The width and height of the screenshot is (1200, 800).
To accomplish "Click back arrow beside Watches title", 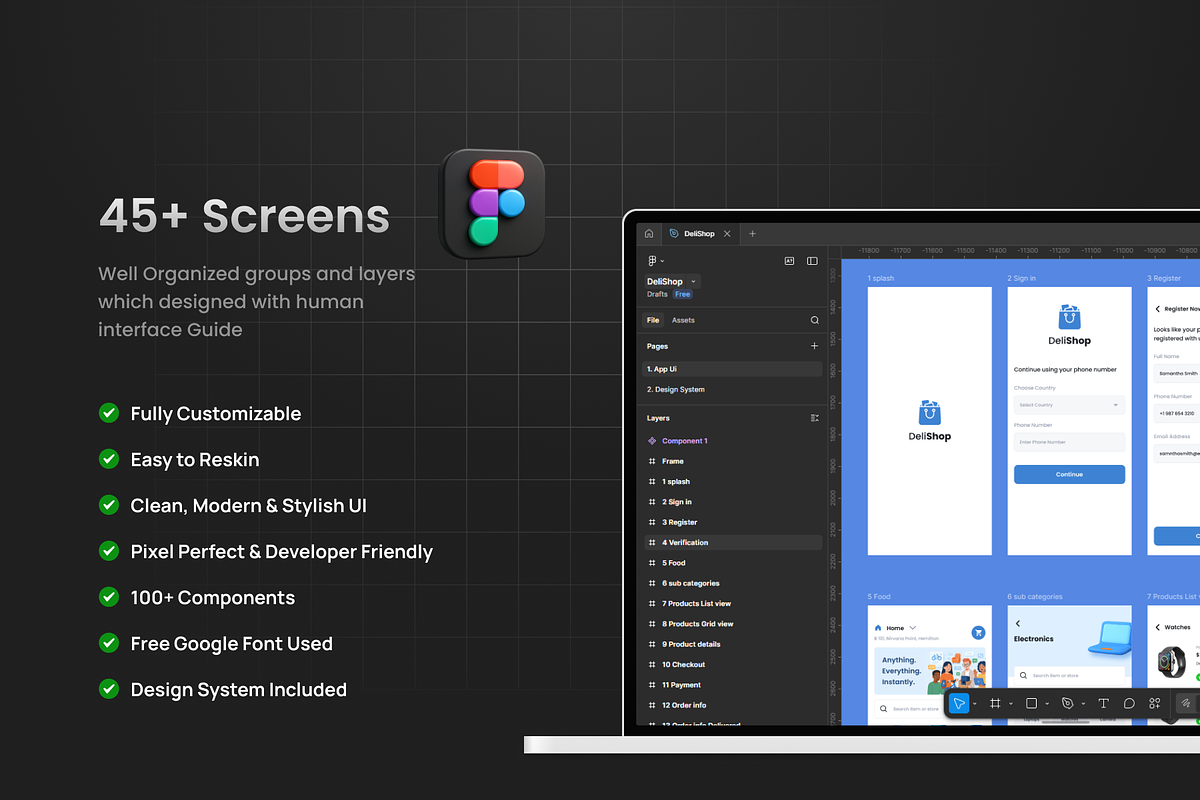I will (1158, 627).
